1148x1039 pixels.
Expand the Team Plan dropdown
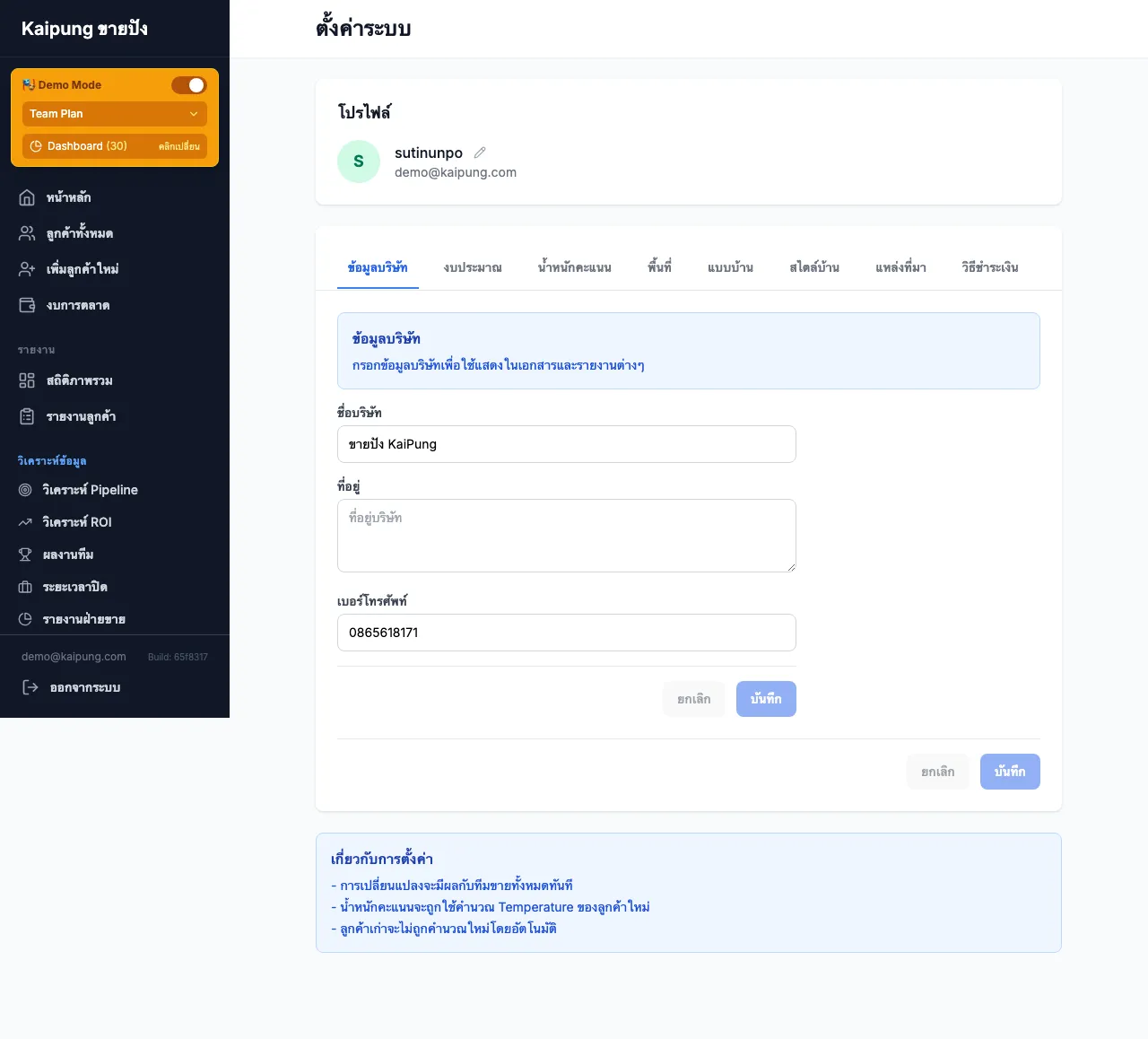pos(115,114)
